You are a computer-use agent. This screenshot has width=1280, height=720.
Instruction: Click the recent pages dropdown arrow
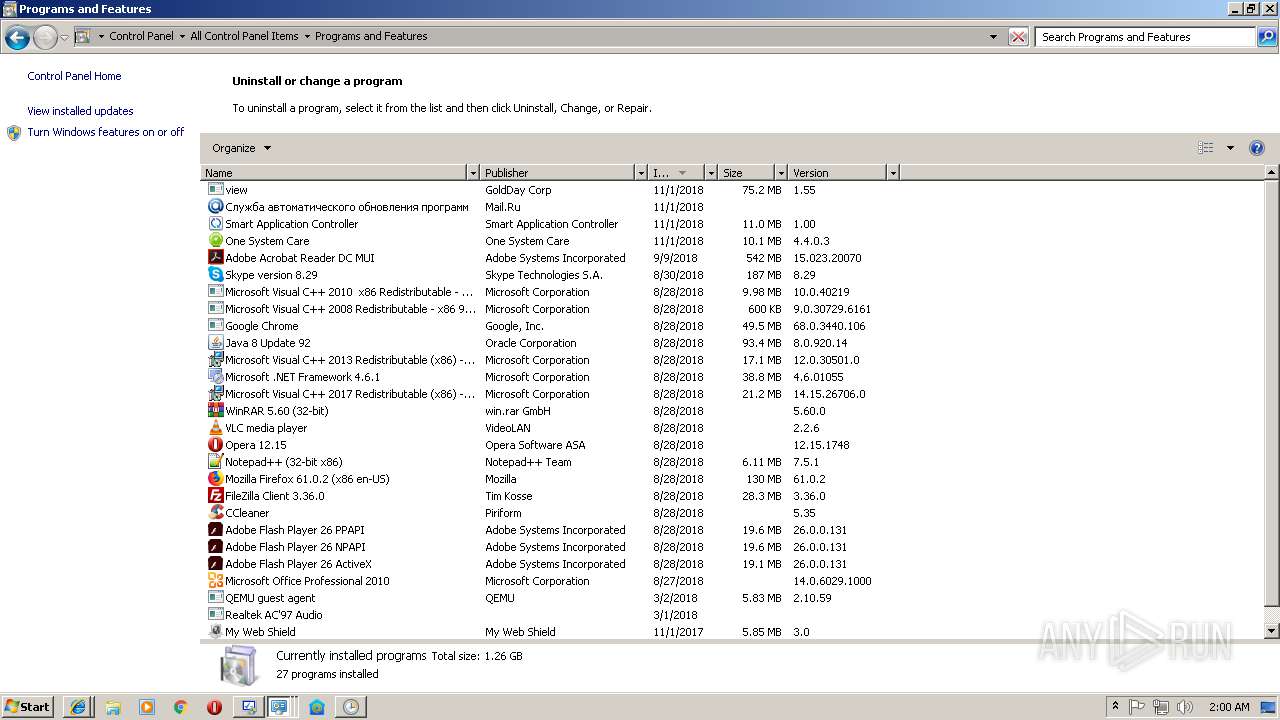click(x=64, y=38)
